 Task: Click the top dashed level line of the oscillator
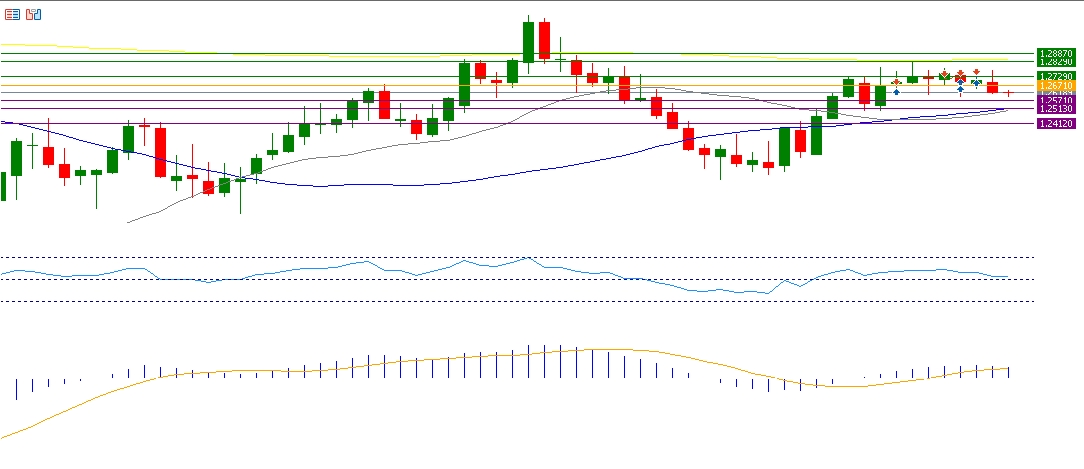(500, 257)
